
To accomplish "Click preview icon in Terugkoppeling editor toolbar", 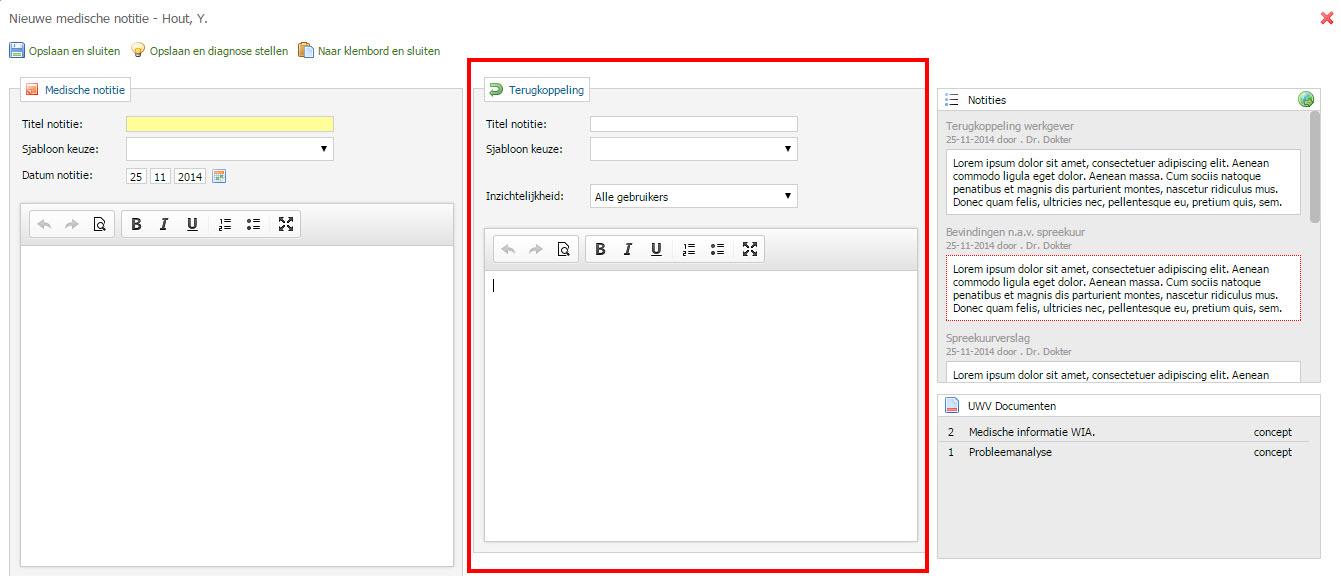I will [563, 250].
